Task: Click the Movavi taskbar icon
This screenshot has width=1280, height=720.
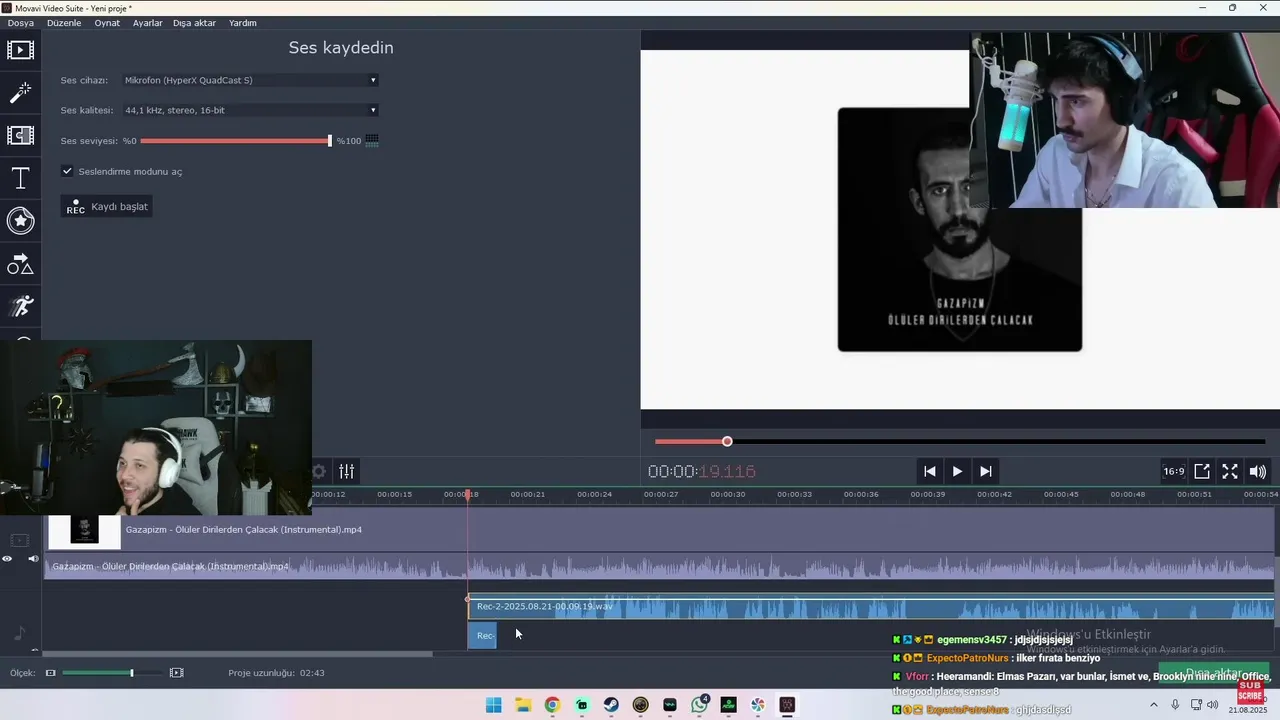Action: coord(787,705)
